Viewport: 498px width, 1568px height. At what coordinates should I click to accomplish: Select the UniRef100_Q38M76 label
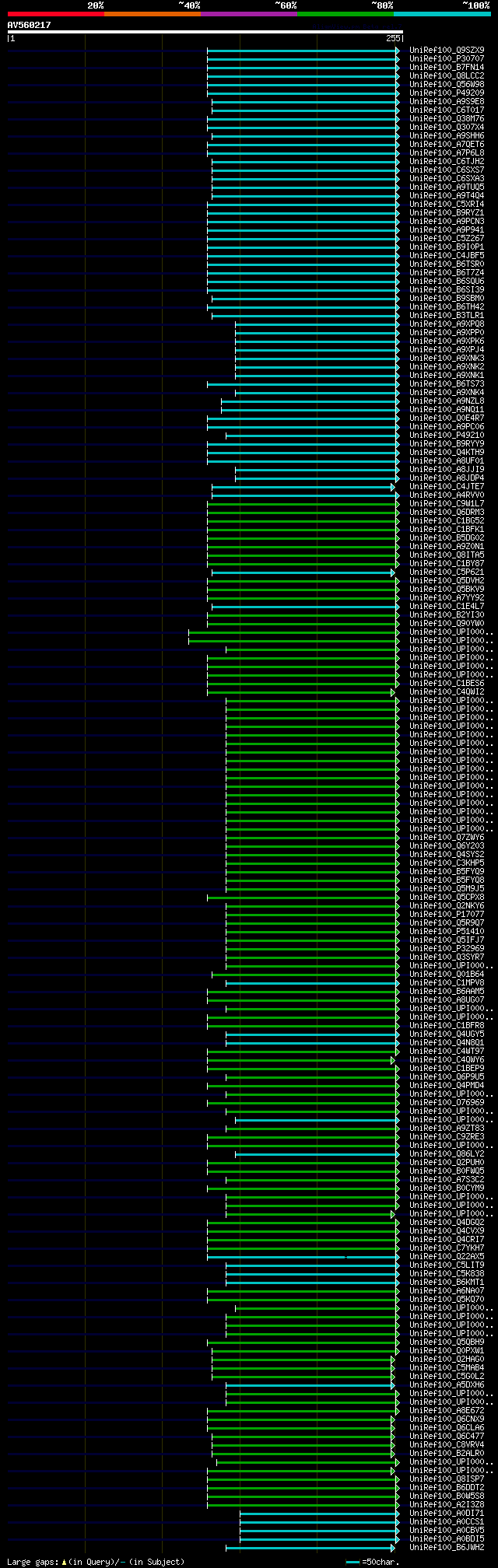(x=447, y=118)
